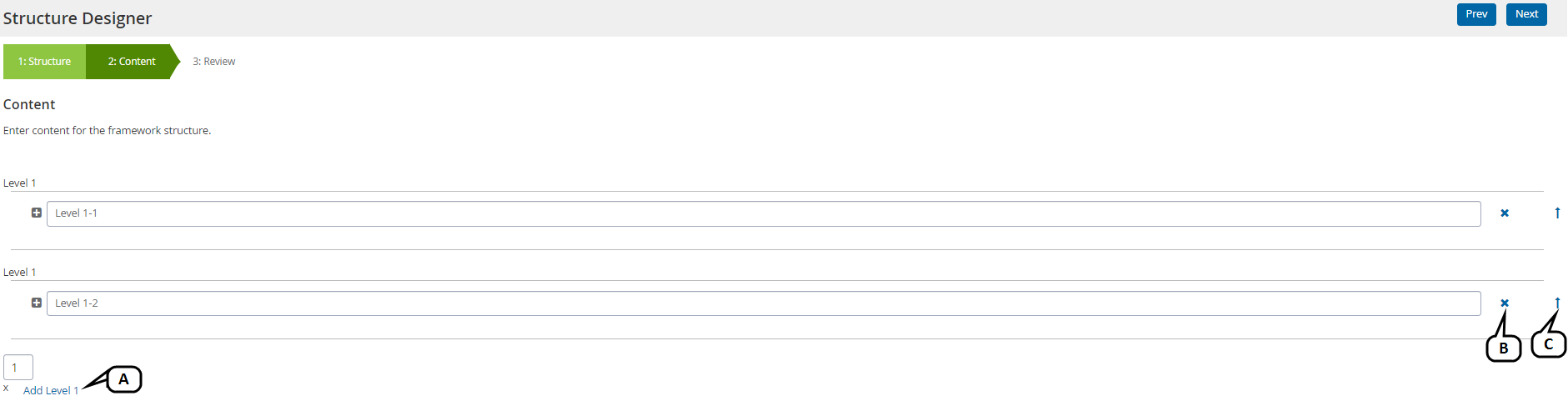Click the callout bubble labeled B
Image resolution: width=1568 pixels, height=401 pixels.
coord(1504,348)
